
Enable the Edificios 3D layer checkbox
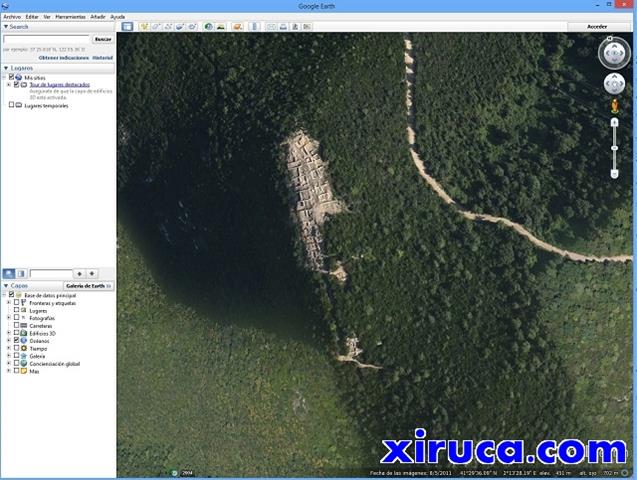(x=16, y=333)
